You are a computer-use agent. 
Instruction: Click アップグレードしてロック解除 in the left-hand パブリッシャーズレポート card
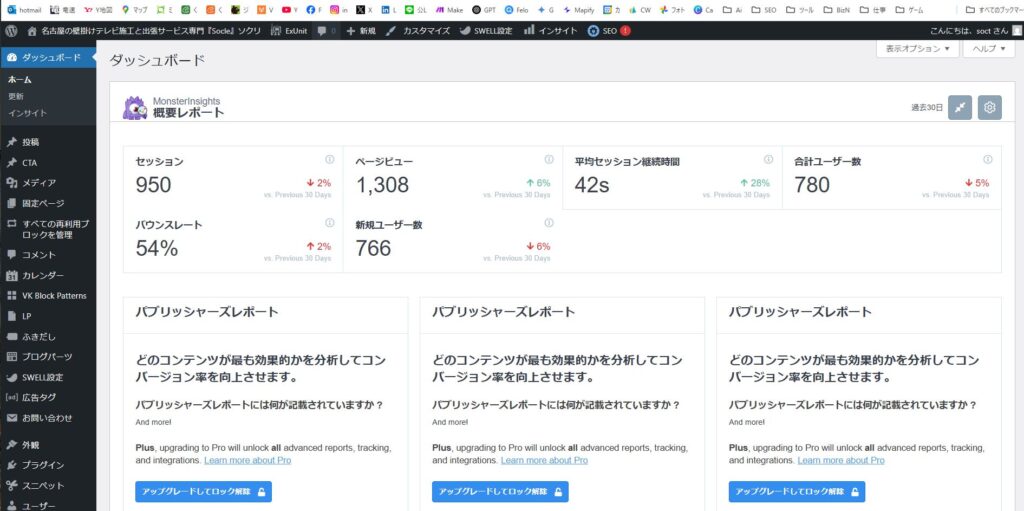pos(203,491)
